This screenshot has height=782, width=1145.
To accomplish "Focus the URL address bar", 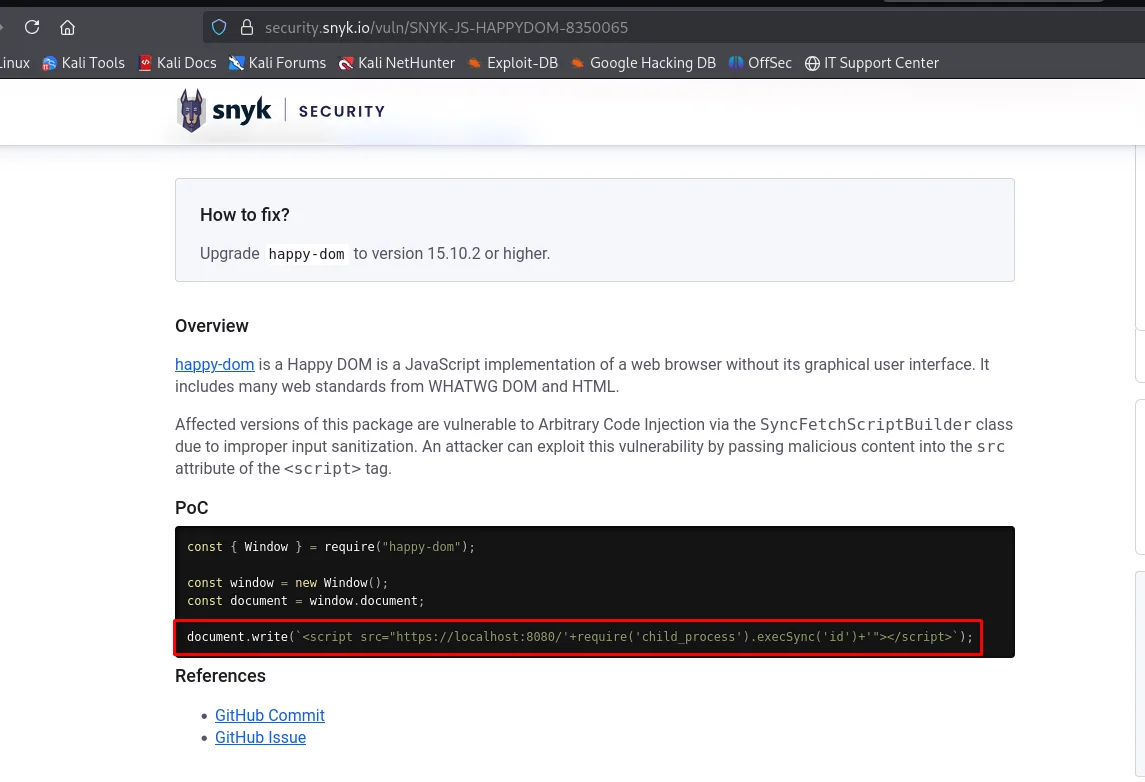I will click(x=672, y=28).
